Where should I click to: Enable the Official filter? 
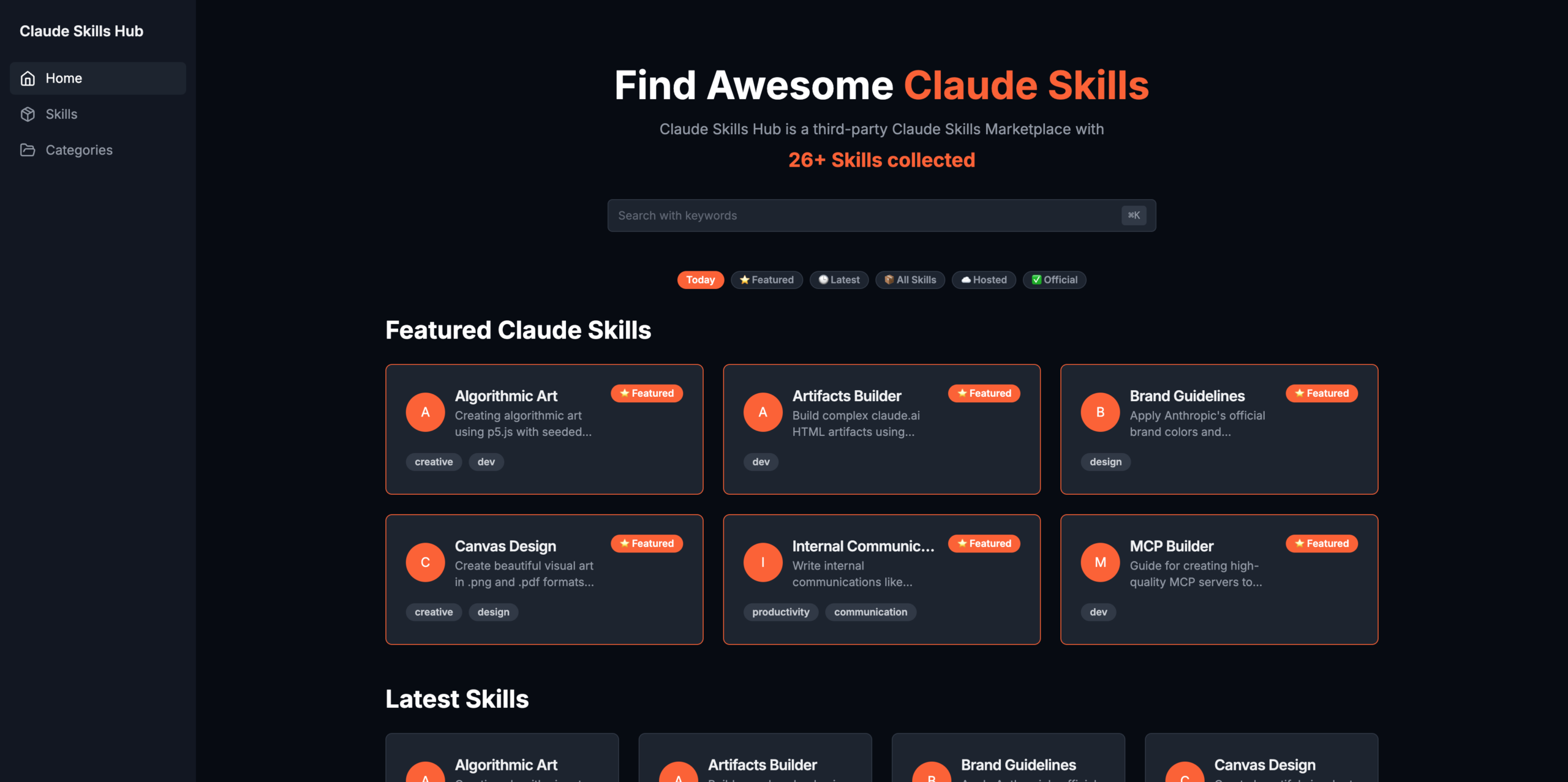pos(1054,280)
